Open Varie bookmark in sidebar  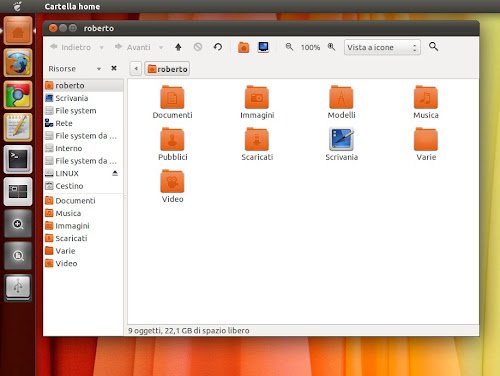click(83, 251)
